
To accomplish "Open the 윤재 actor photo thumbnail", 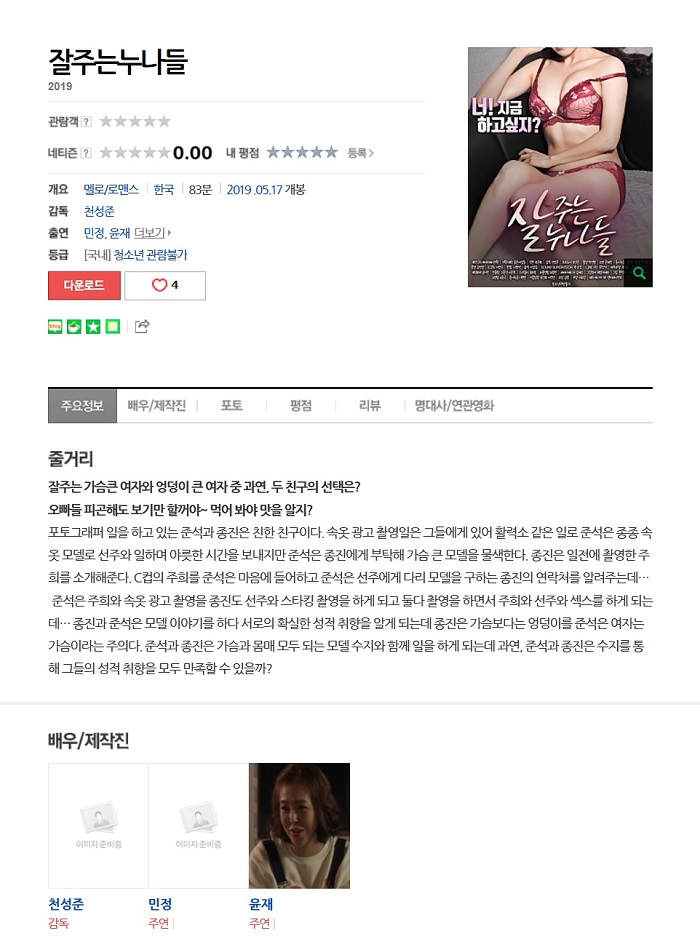I will pos(299,826).
